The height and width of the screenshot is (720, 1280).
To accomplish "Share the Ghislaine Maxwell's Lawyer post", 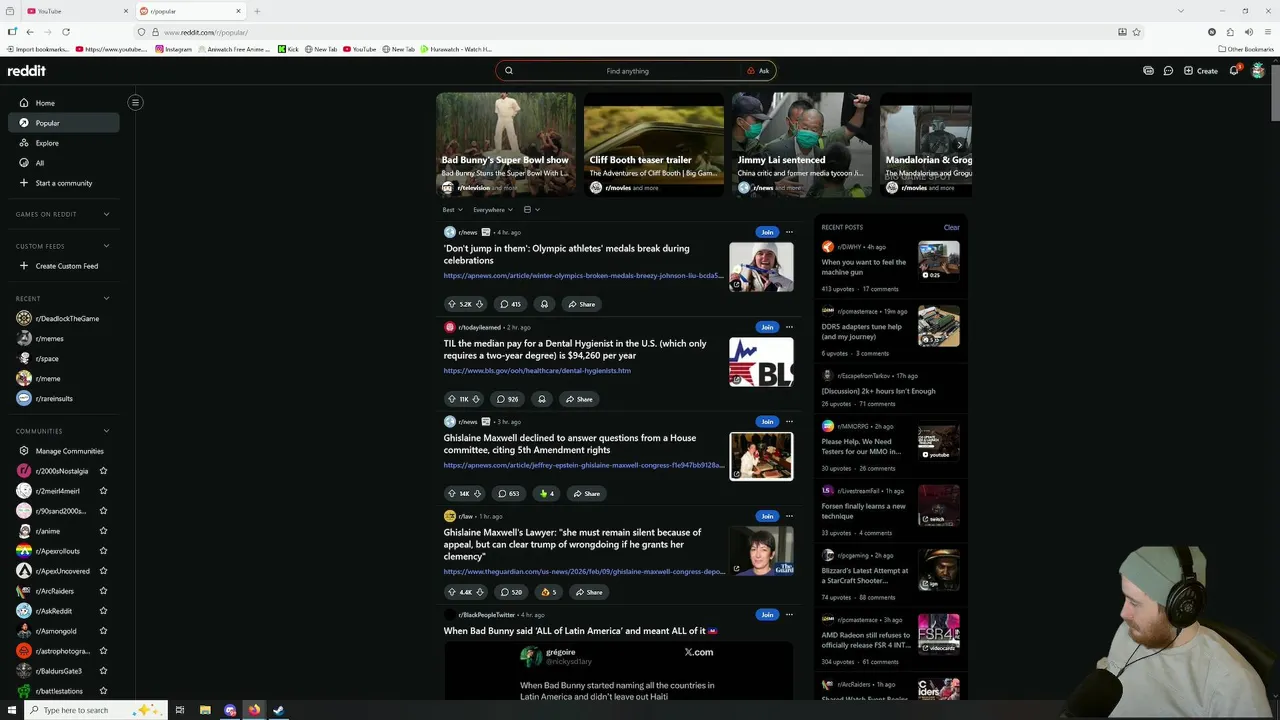I will click(587, 592).
